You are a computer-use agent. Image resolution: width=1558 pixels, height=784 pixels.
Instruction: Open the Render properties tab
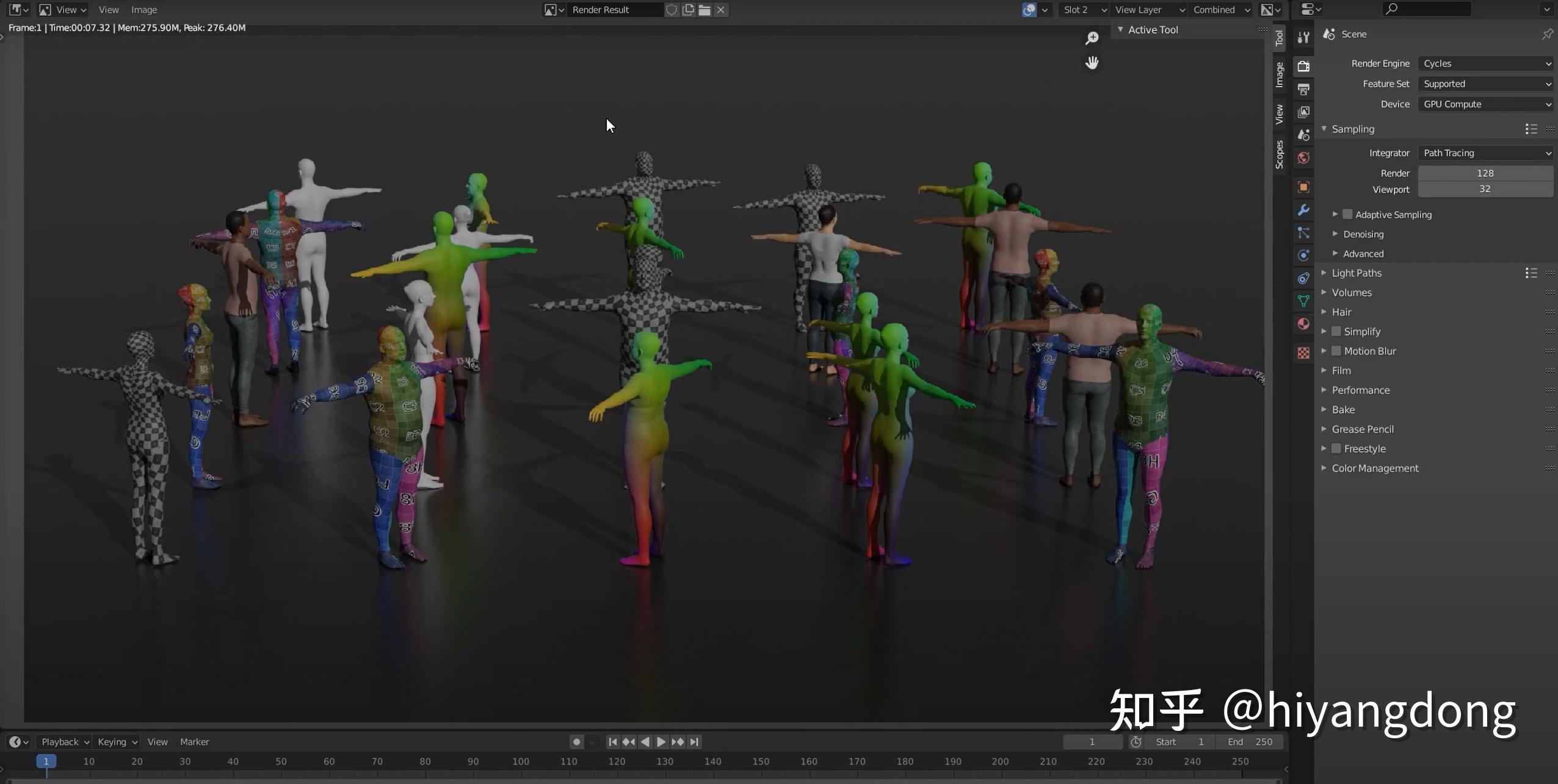pos(1303,67)
